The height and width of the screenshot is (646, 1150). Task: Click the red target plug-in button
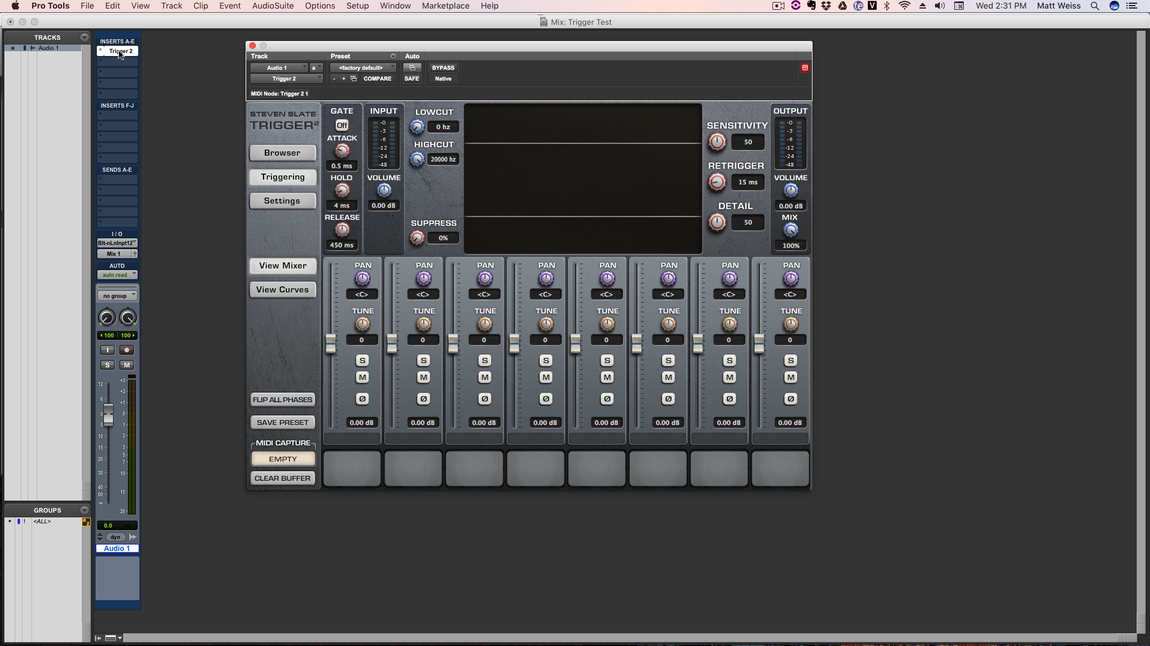pyautogui.click(x=805, y=67)
